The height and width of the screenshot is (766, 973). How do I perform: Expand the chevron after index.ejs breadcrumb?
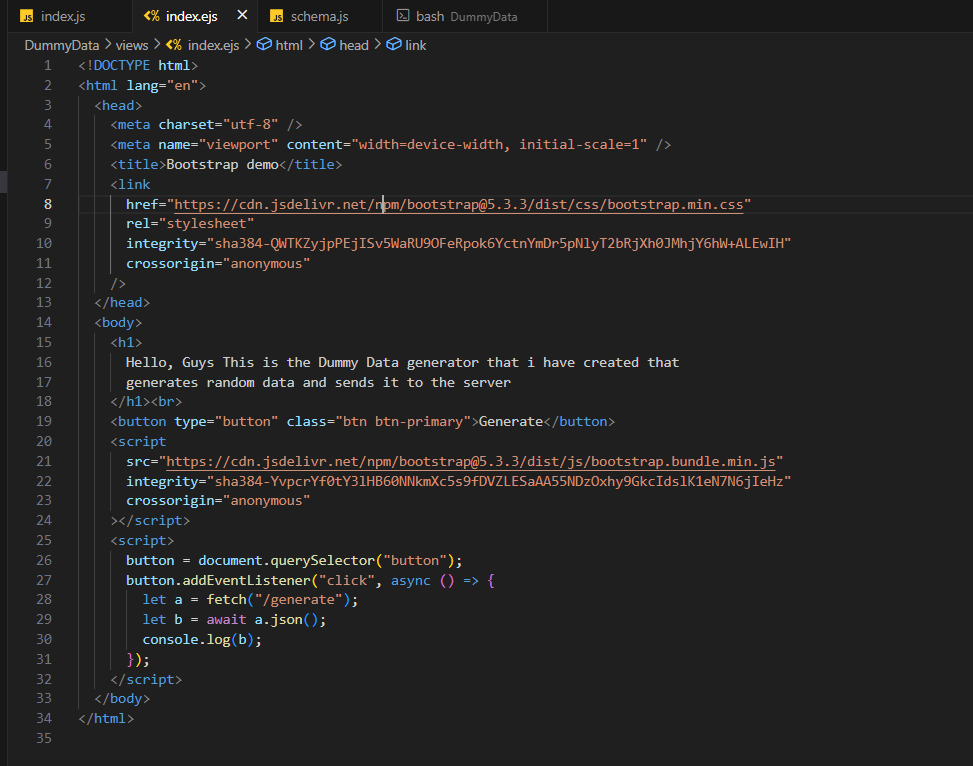248,44
